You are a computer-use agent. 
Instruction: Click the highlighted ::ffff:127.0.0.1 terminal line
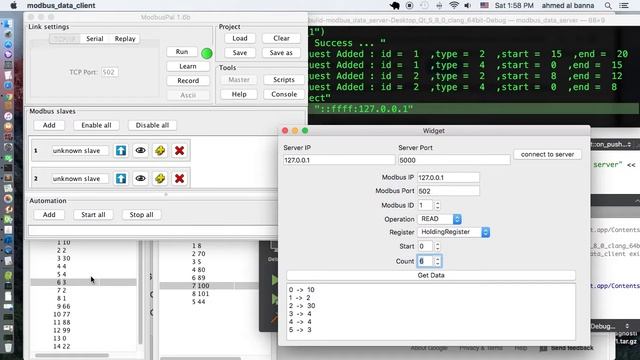pos(473,109)
